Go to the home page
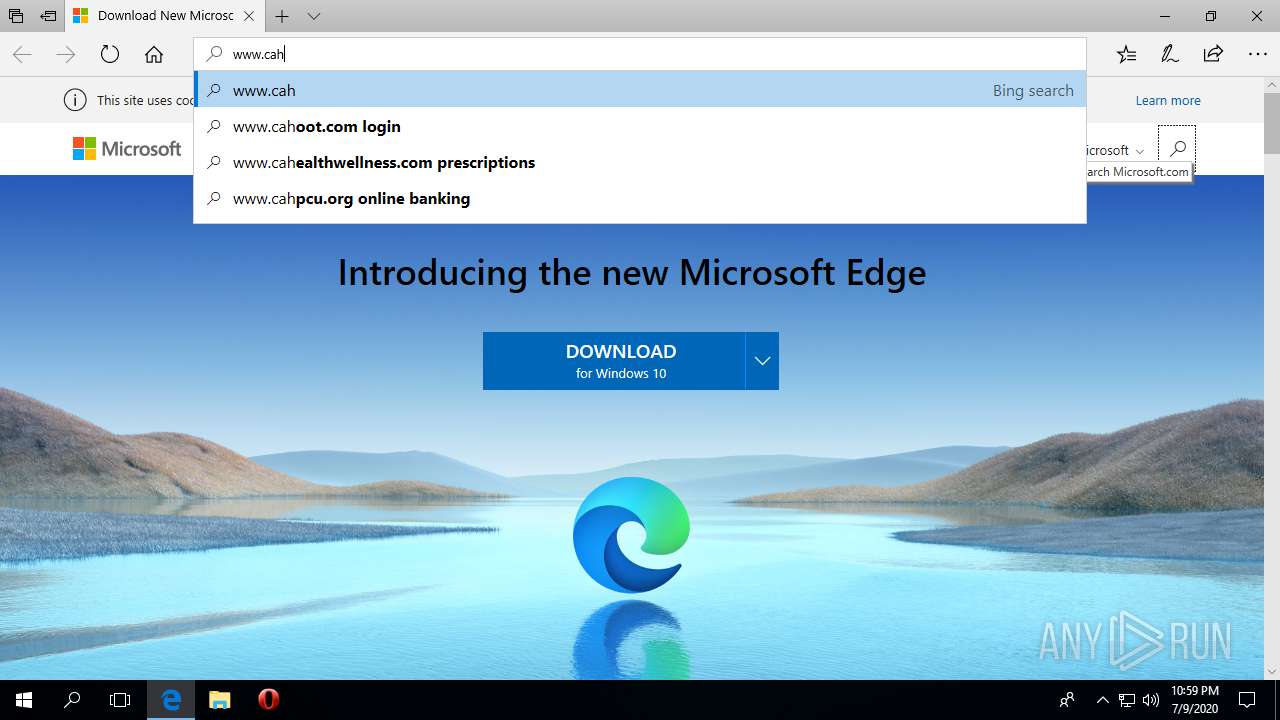Image resolution: width=1280 pixels, height=720 pixels. (x=154, y=55)
